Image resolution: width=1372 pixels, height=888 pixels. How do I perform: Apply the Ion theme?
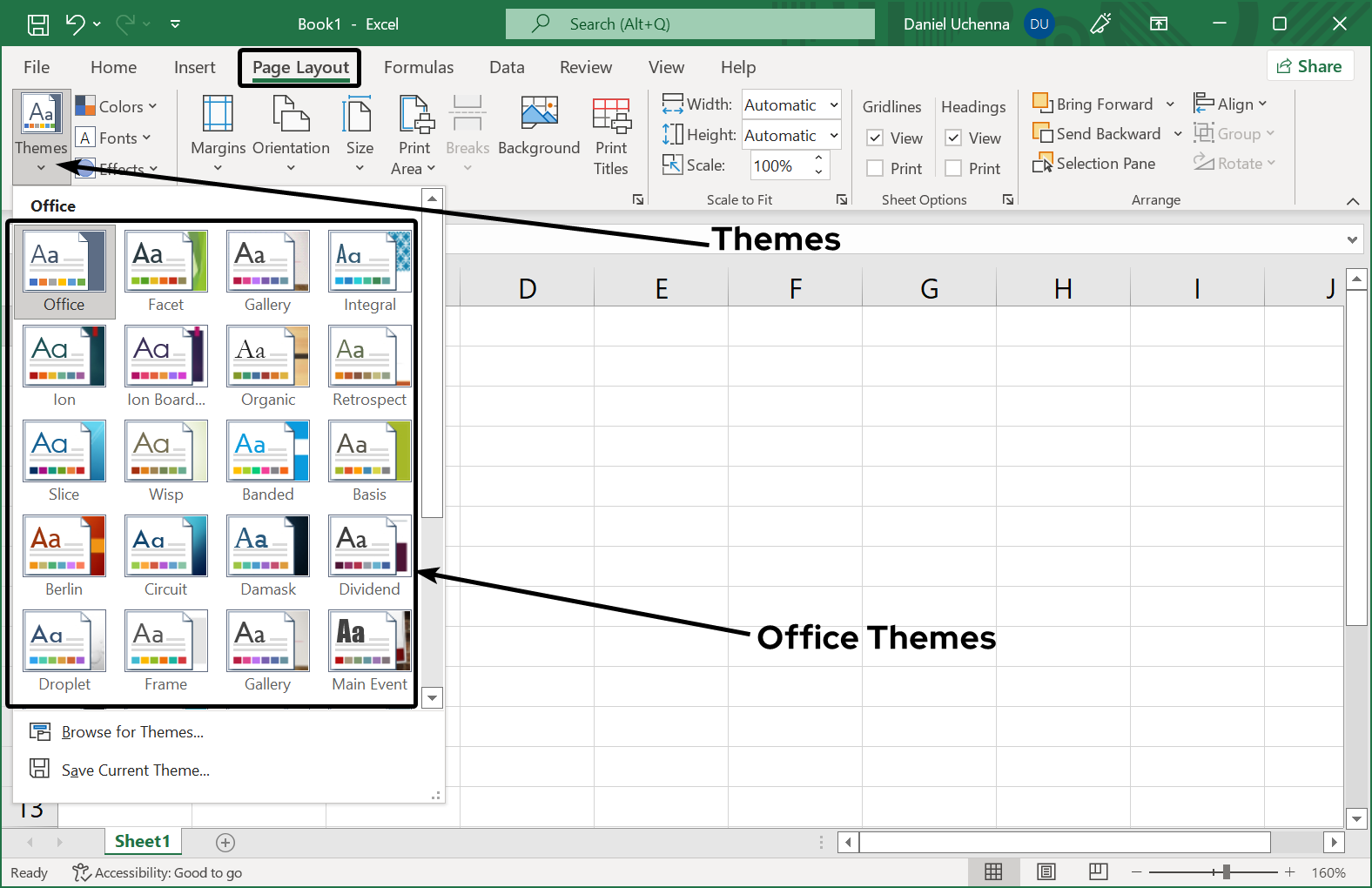64,367
